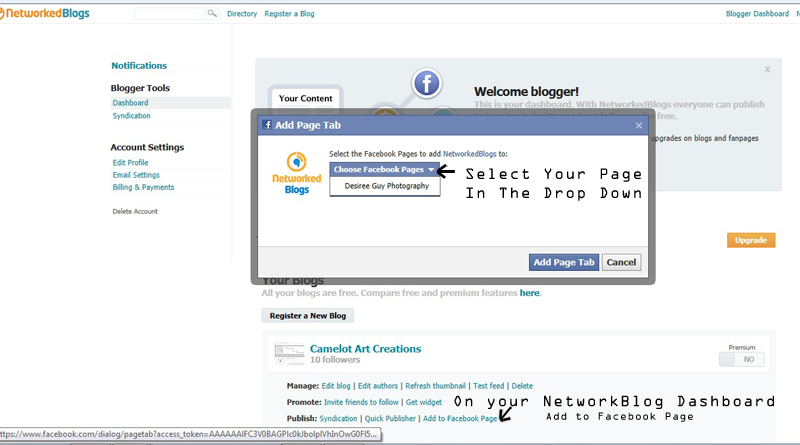Open Camelot Art Creations blog thumbnail

(x=289, y=354)
